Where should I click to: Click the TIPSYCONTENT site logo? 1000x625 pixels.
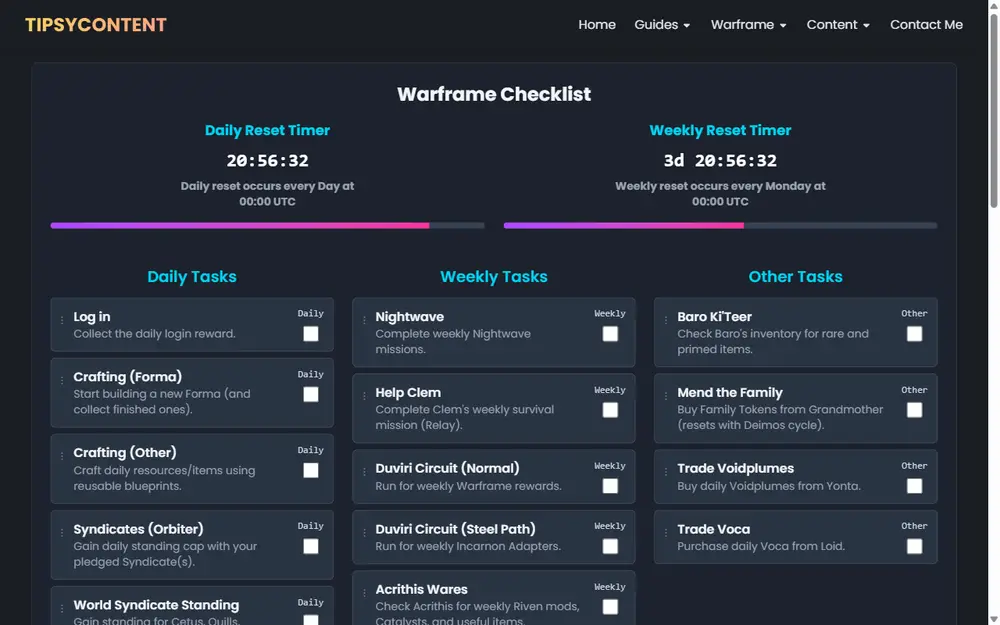[96, 25]
